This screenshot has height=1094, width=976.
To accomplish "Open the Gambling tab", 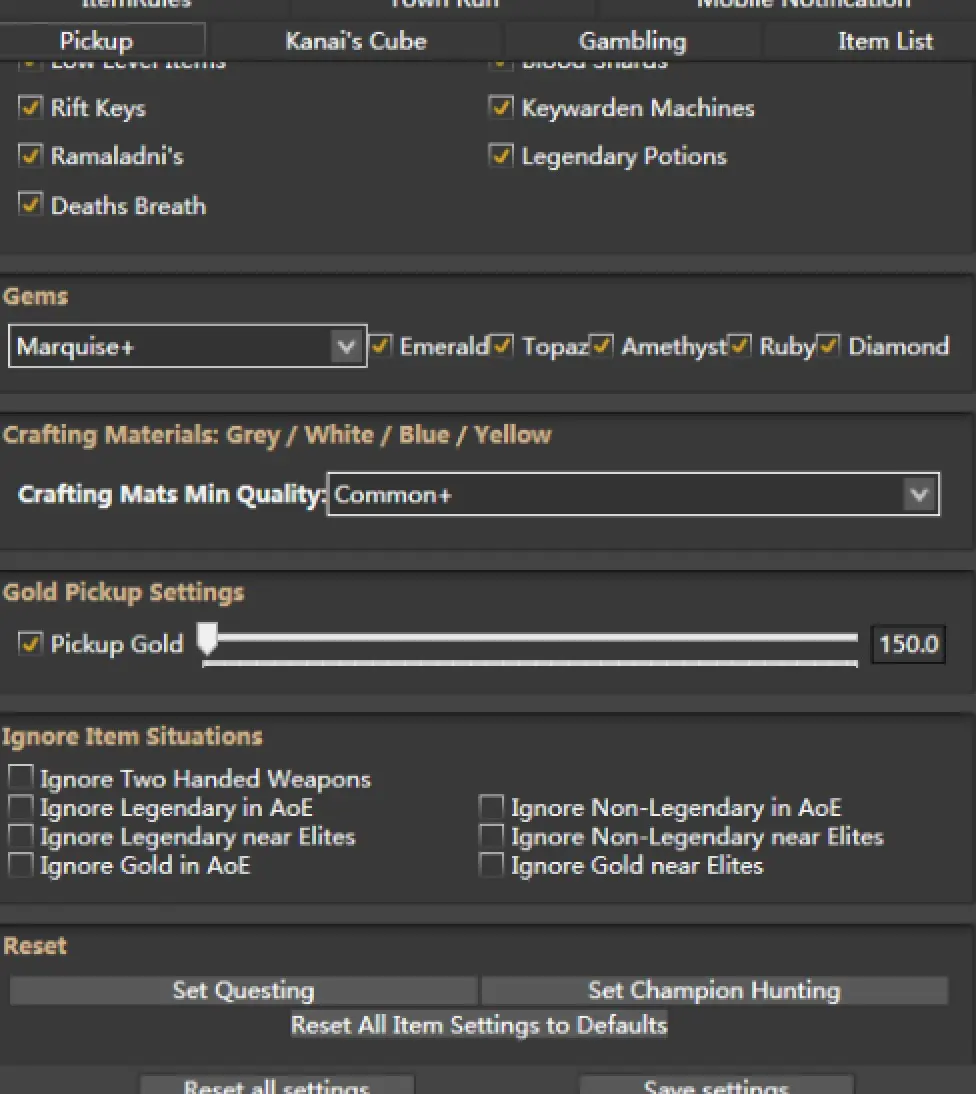I will coord(632,41).
